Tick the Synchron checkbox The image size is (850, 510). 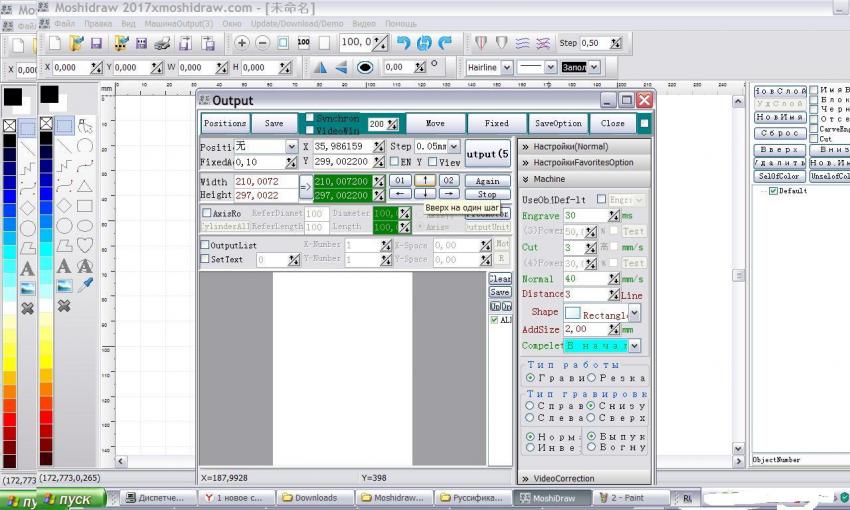pos(309,118)
